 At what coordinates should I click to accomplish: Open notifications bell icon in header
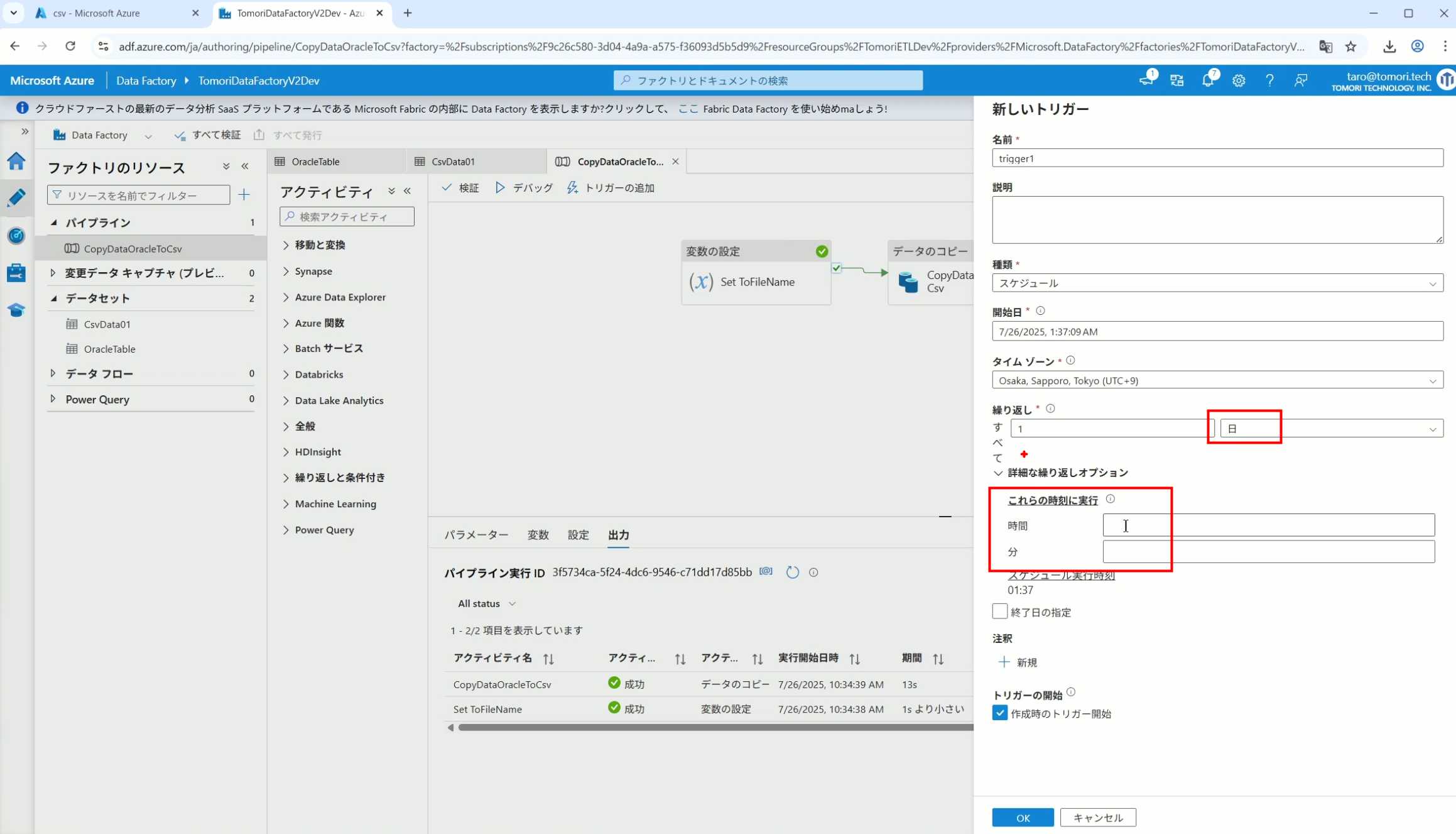[1207, 80]
